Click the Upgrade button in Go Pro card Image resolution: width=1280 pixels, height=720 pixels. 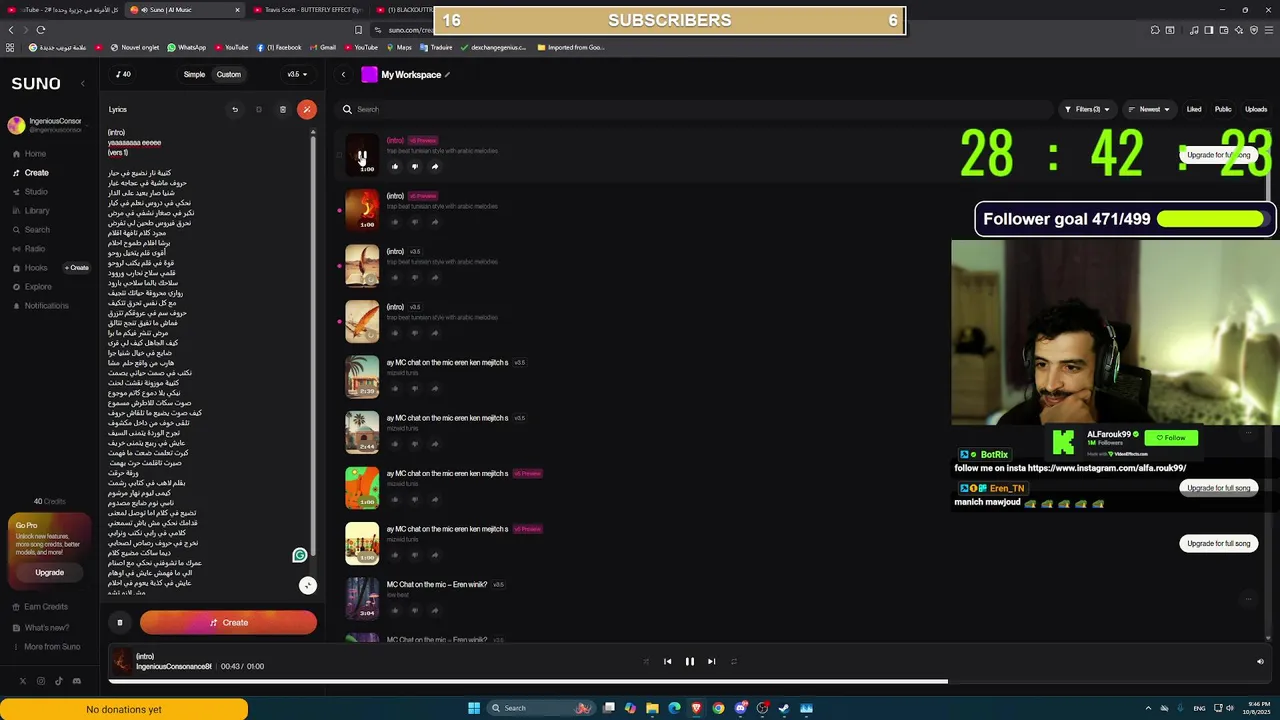point(49,573)
